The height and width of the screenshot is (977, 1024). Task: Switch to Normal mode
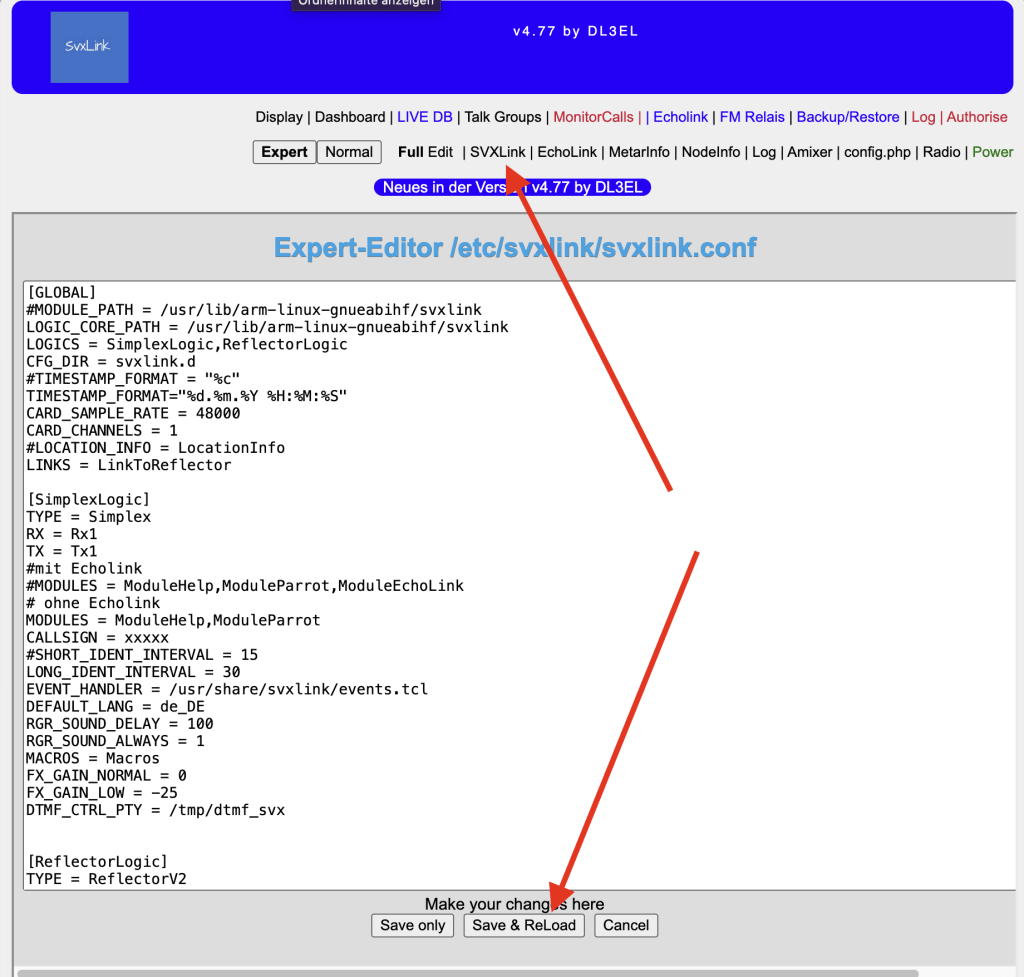349,152
